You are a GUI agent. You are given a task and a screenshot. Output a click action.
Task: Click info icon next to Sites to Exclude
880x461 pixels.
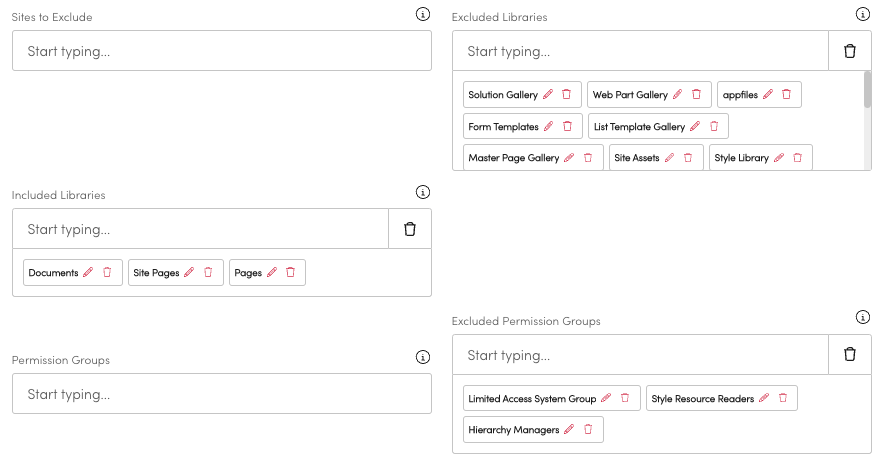(422, 14)
